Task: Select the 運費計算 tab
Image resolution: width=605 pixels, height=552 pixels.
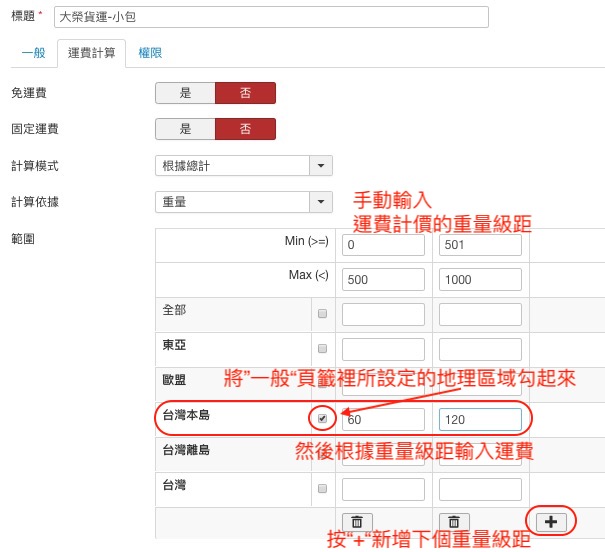Action: (91, 52)
